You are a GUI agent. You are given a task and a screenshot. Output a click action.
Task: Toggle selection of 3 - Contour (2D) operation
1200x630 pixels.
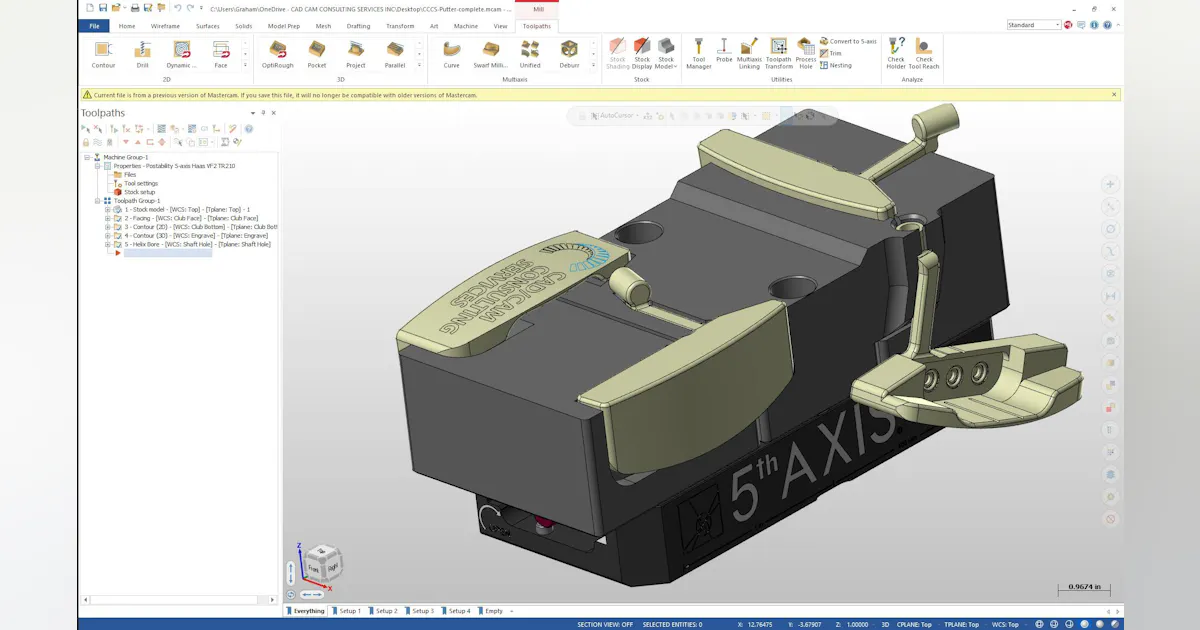(x=117, y=227)
